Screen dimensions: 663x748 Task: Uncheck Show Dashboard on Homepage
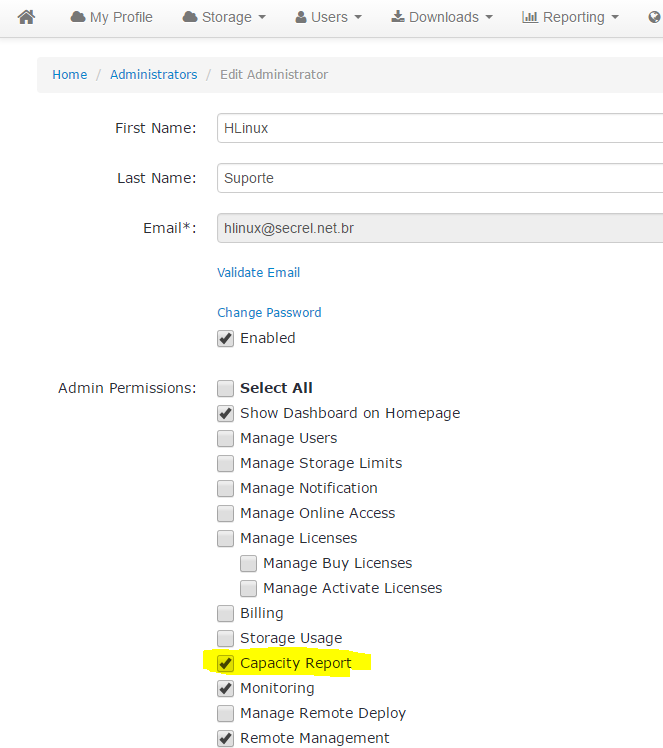point(226,413)
